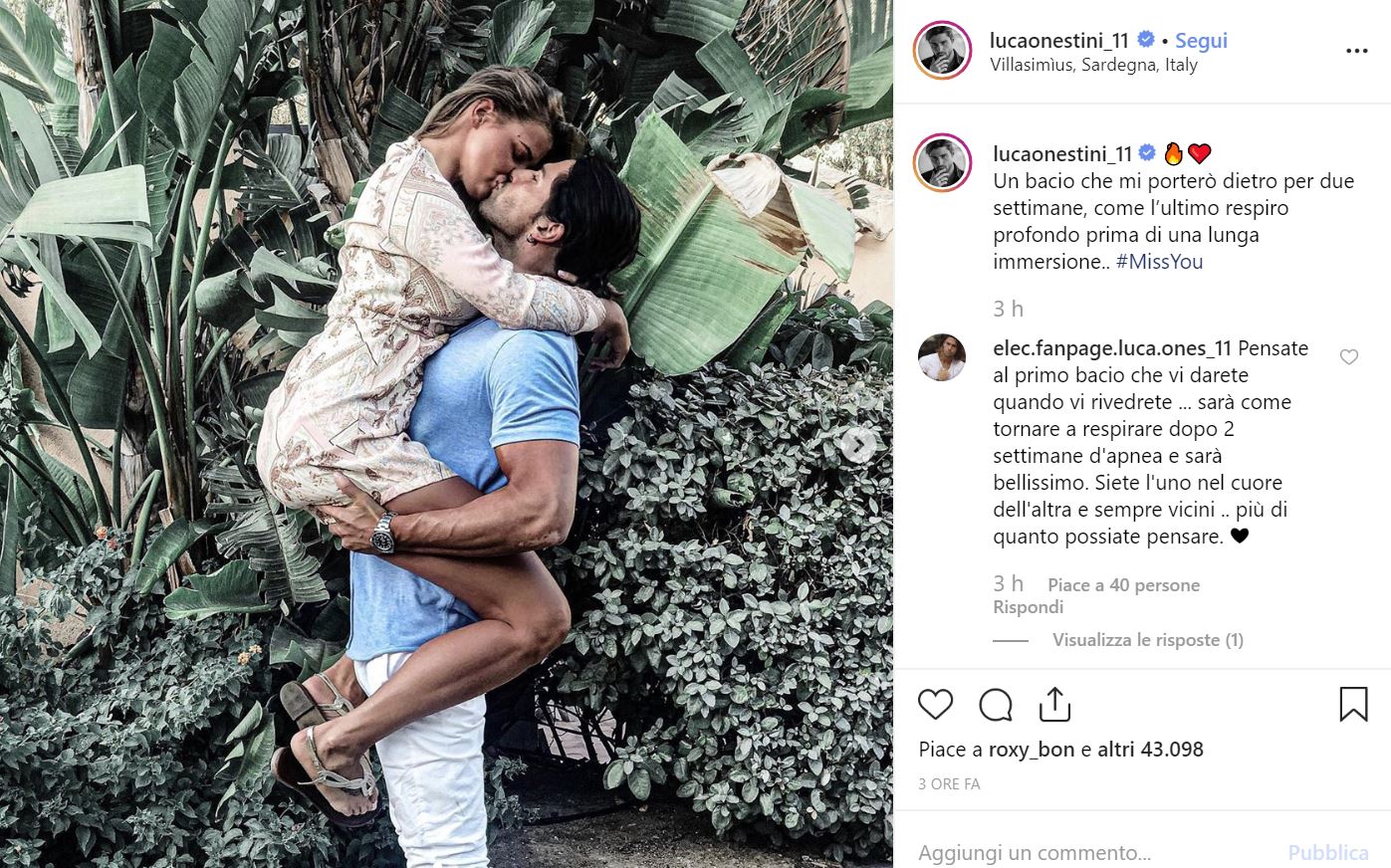1391x868 pixels.
Task: Open the three-dots more options menu
Action: point(1356,51)
